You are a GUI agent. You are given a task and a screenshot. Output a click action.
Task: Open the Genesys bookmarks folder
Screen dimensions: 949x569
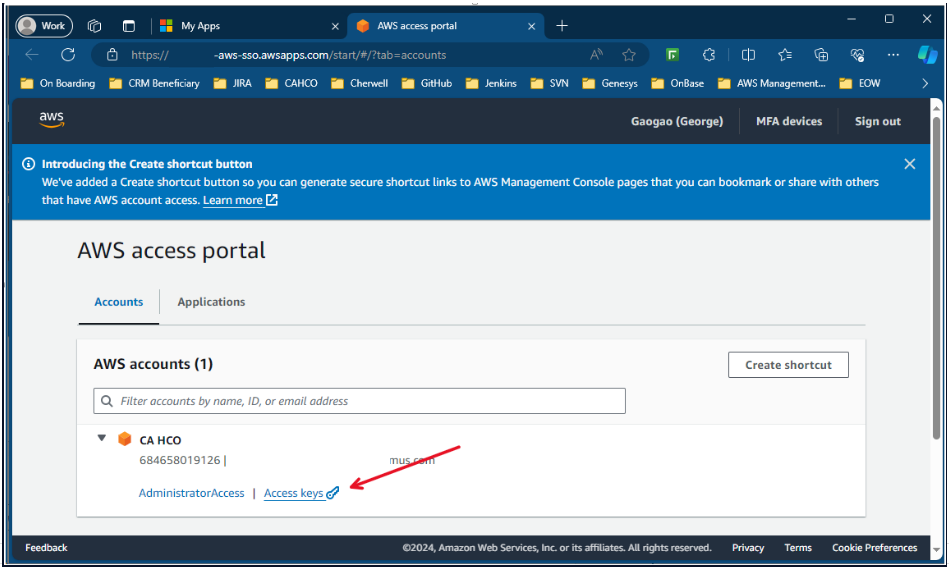point(610,84)
